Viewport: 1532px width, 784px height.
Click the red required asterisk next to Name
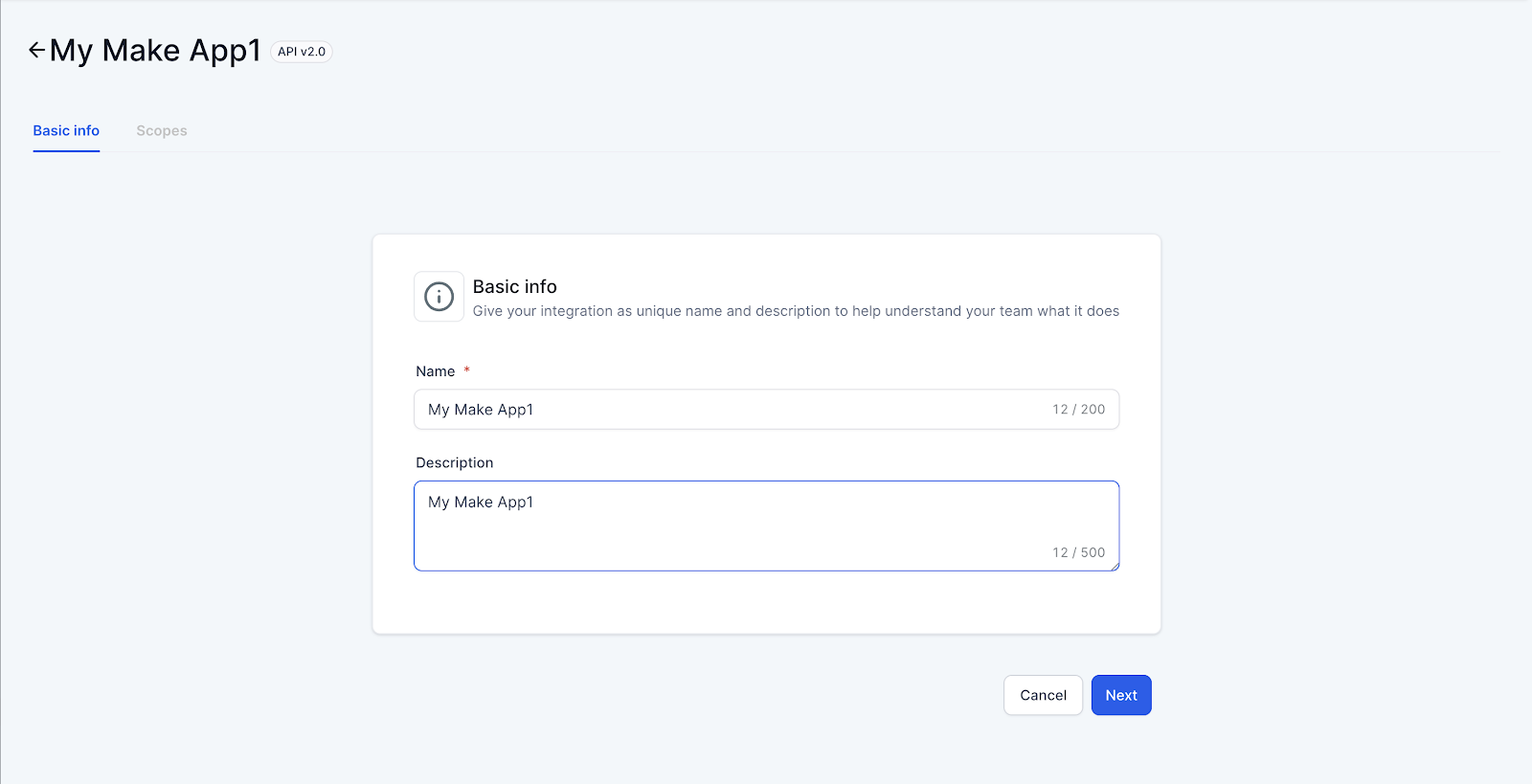(466, 370)
